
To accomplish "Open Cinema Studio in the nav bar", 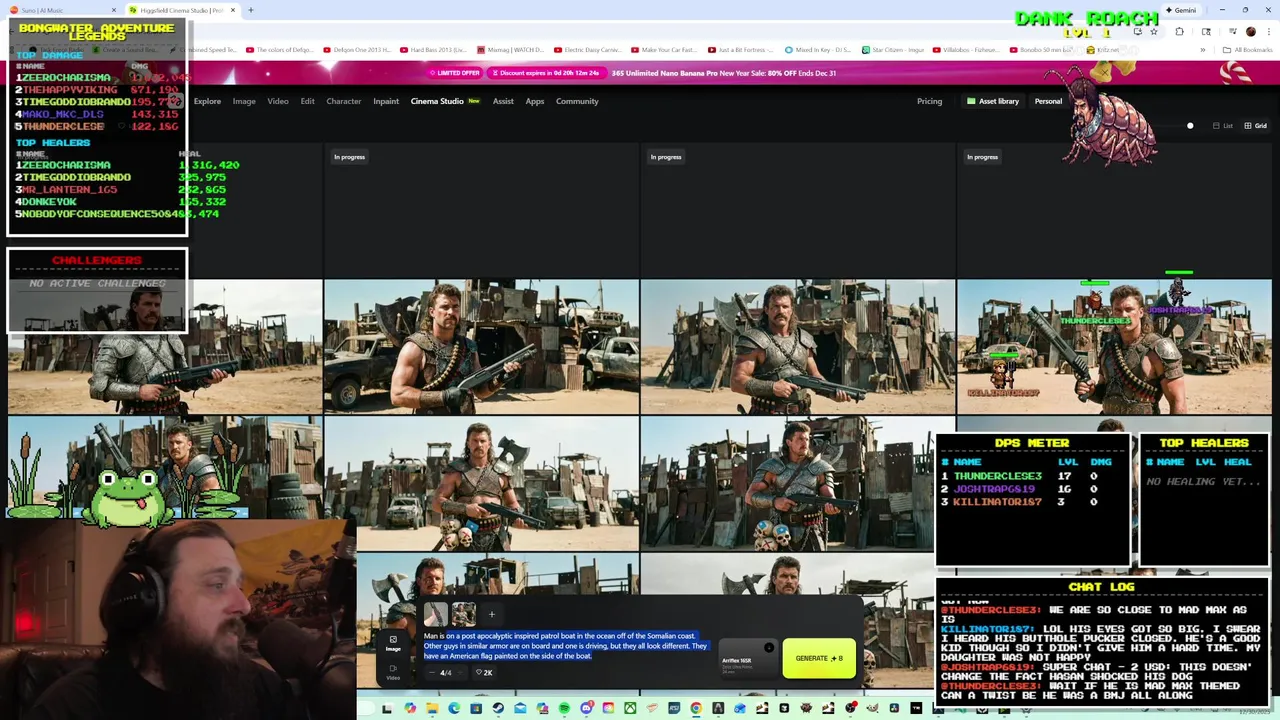I will pyautogui.click(x=445, y=101).
